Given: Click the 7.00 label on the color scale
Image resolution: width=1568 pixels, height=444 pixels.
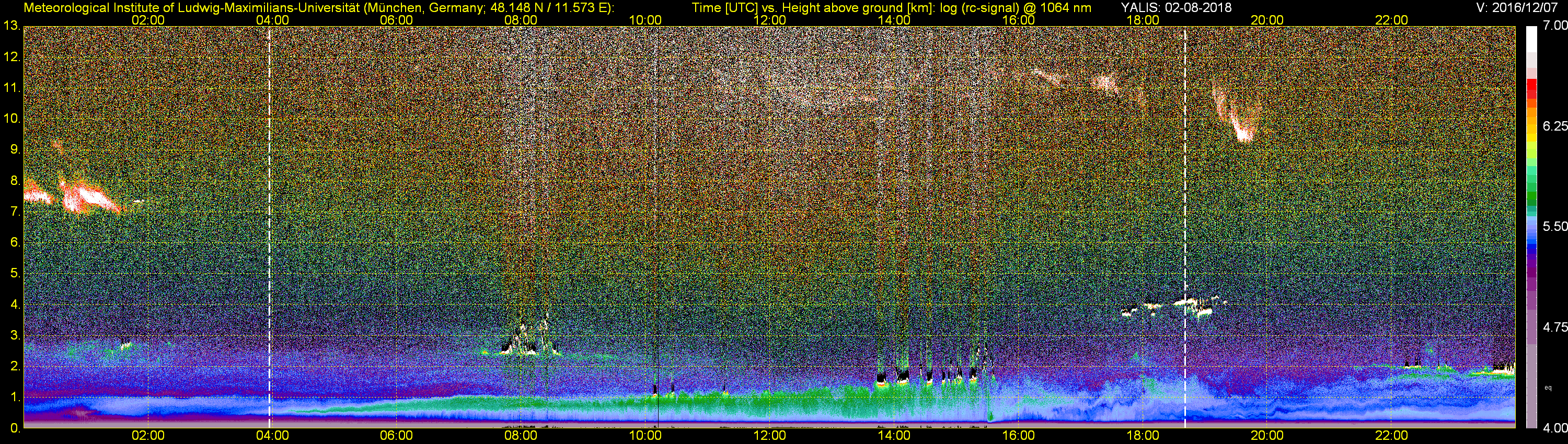Looking at the screenshot, I should pyautogui.click(x=1554, y=26).
